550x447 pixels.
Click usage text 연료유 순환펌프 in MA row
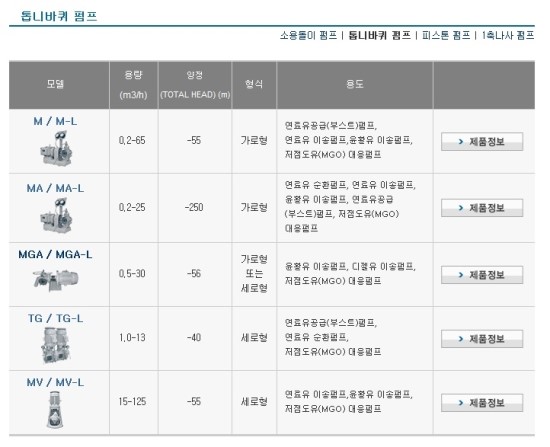pyautogui.click(x=316, y=185)
